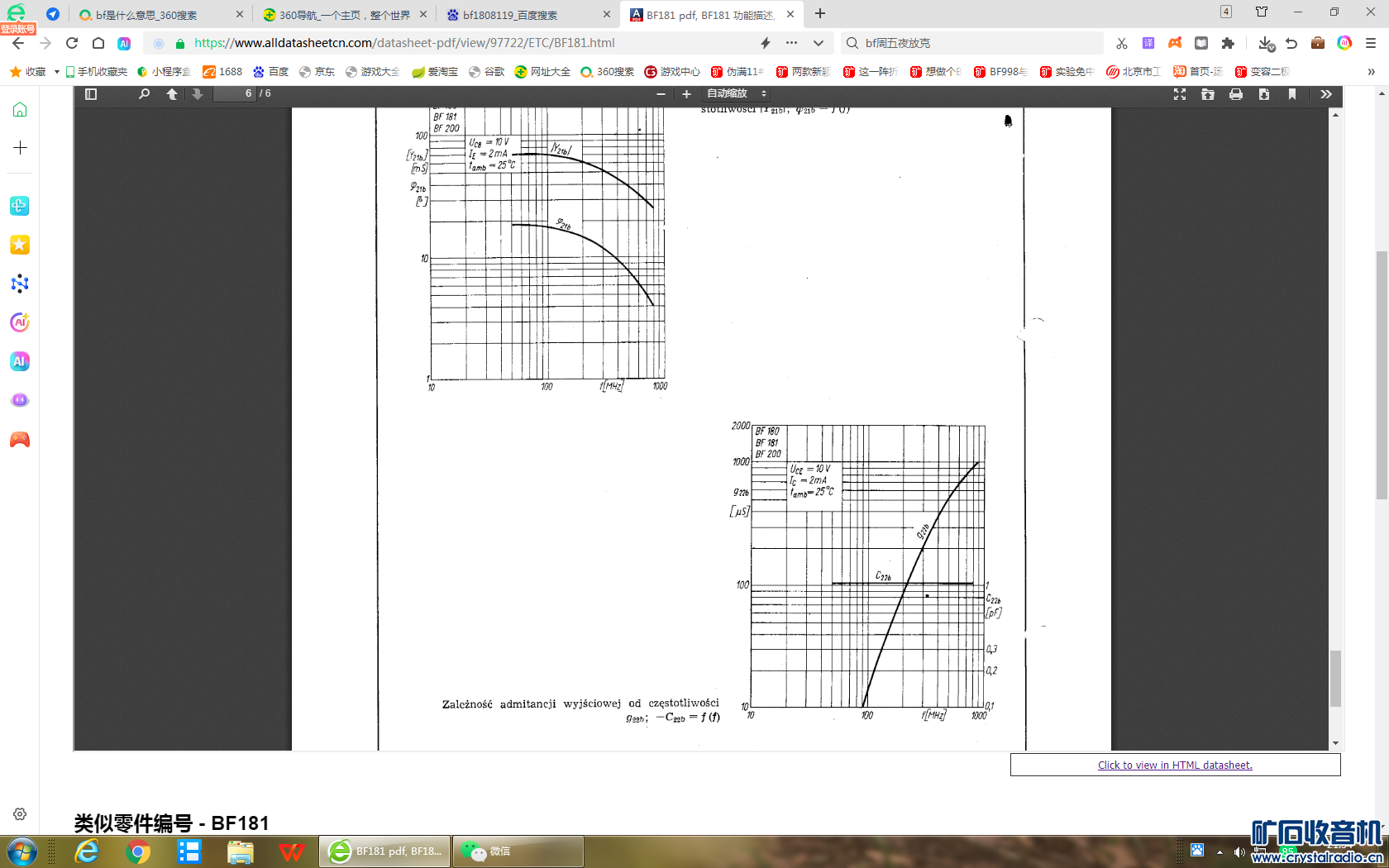The width and height of the screenshot is (1389, 868).
Task: Select the BF181 pdf tab
Action: tap(711, 15)
